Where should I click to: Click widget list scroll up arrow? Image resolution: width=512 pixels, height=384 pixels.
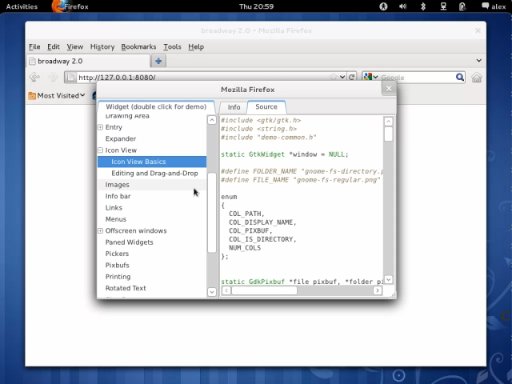pyautogui.click(x=212, y=120)
